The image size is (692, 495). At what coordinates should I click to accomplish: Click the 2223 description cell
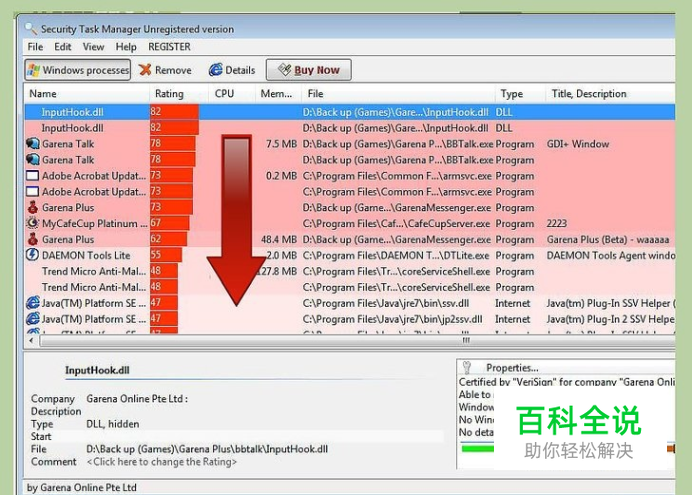pos(557,223)
